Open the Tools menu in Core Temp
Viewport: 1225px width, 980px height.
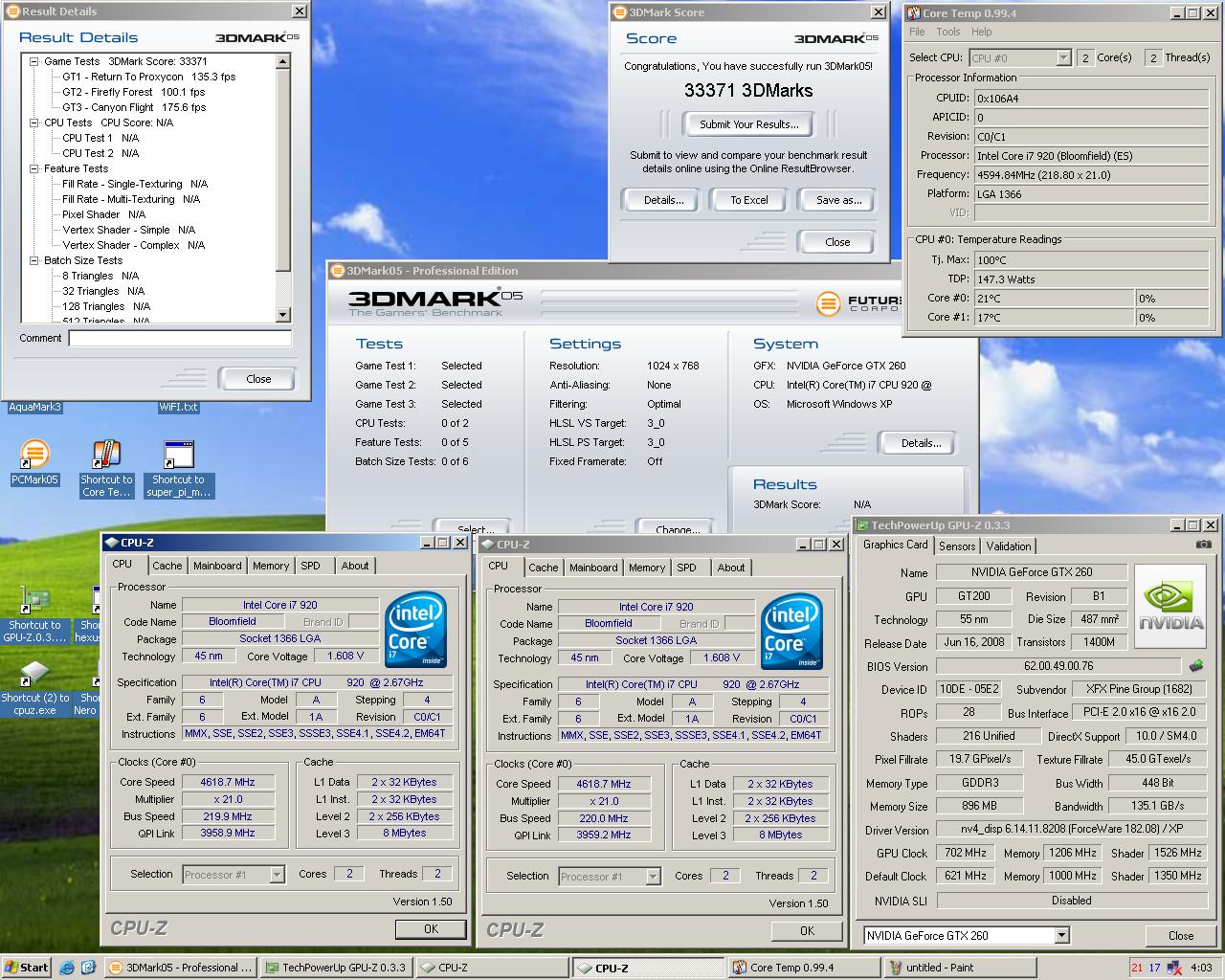pyautogui.click(x=947, y=32)
